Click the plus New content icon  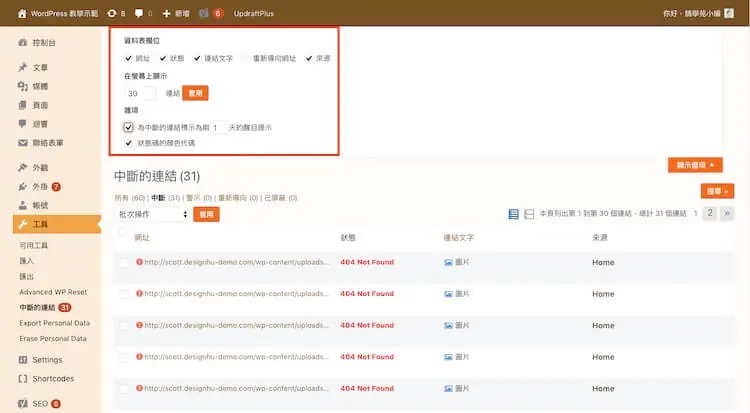pyautogui.click(x=166, y=13)
